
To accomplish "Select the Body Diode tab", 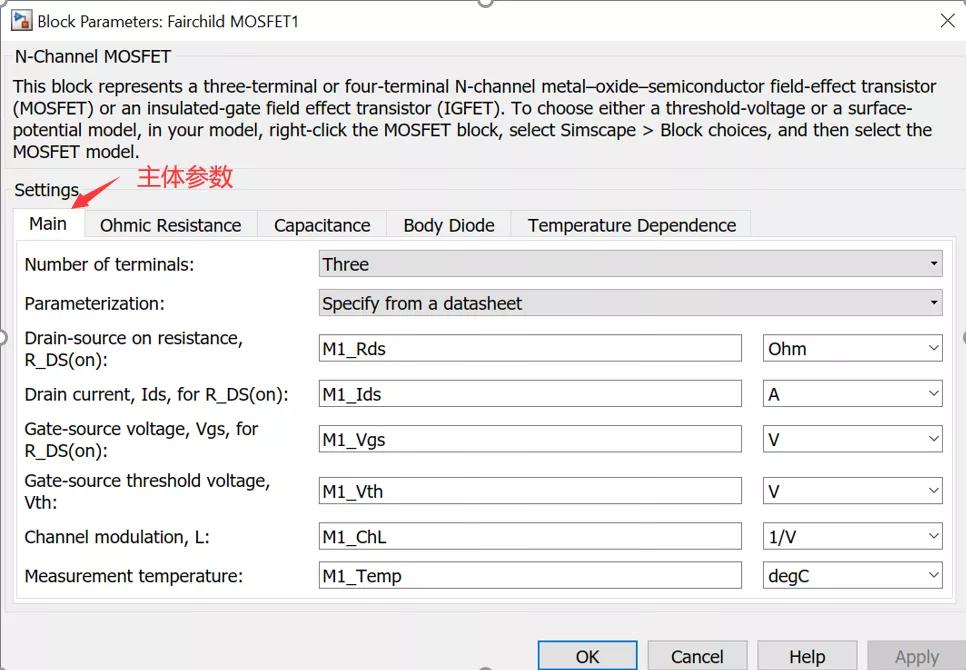I will (x=447, y=224).
